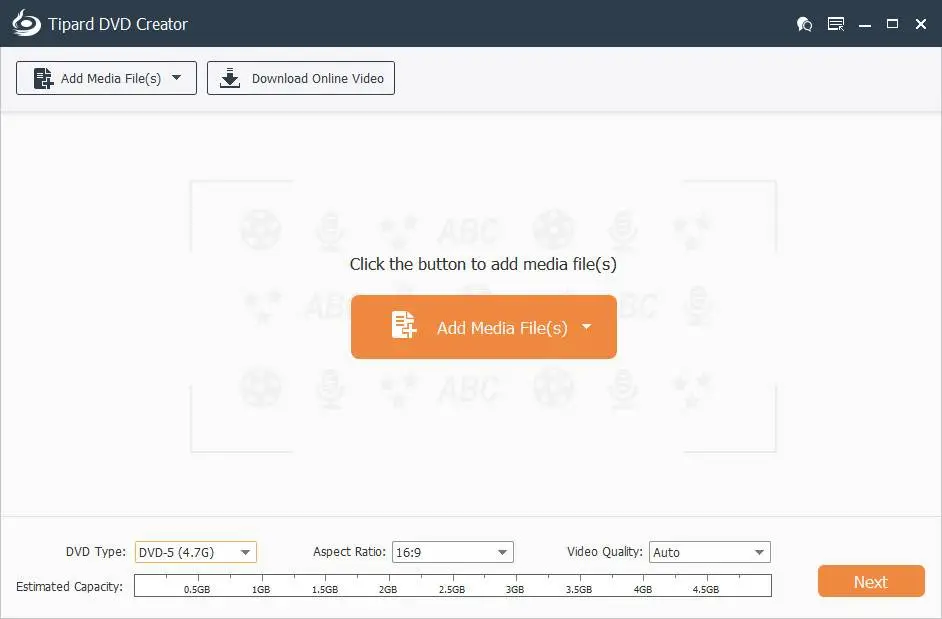Open the Aspect Ratio dropdown

452,552
